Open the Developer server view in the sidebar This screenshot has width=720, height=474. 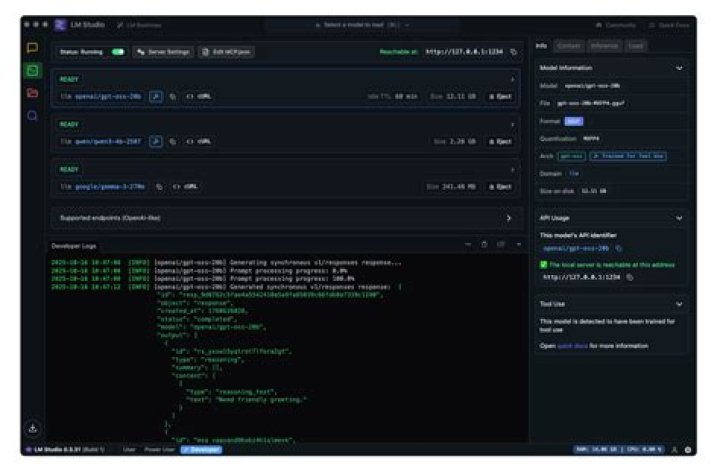pyautogui.click(x=33, y=70)
